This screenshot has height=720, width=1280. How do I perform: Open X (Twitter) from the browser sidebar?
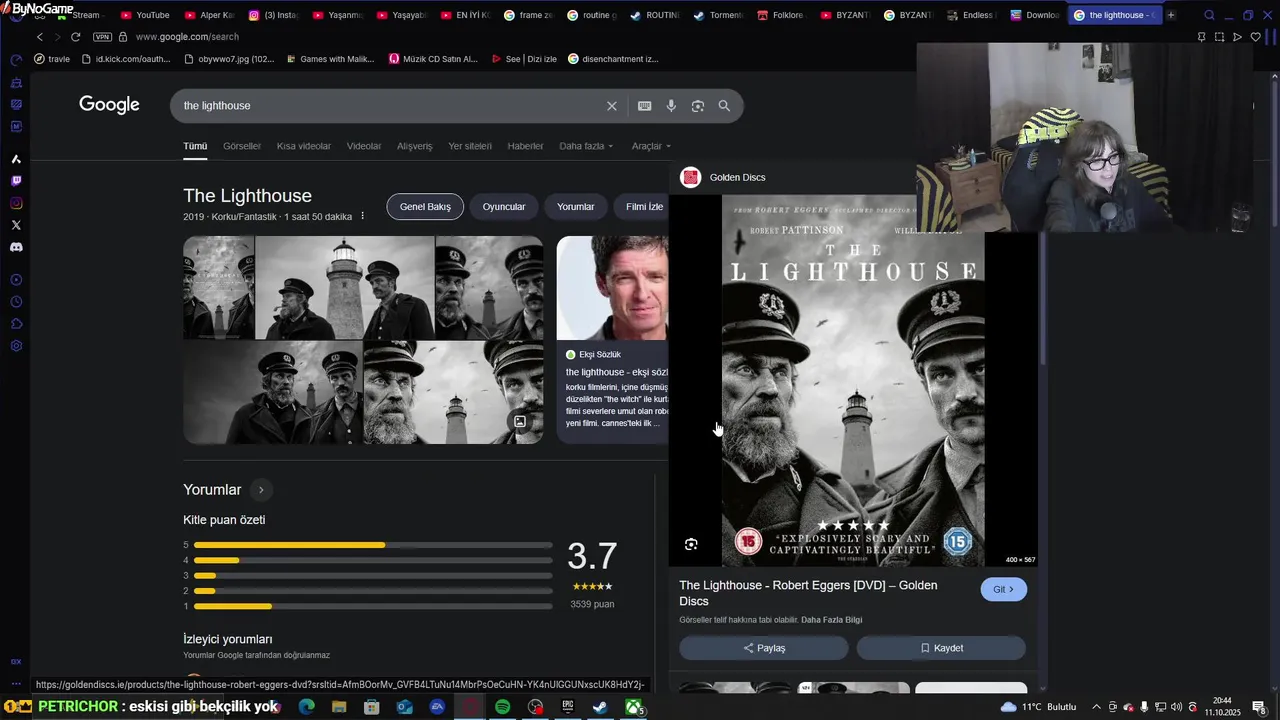[x=16, y=225]
